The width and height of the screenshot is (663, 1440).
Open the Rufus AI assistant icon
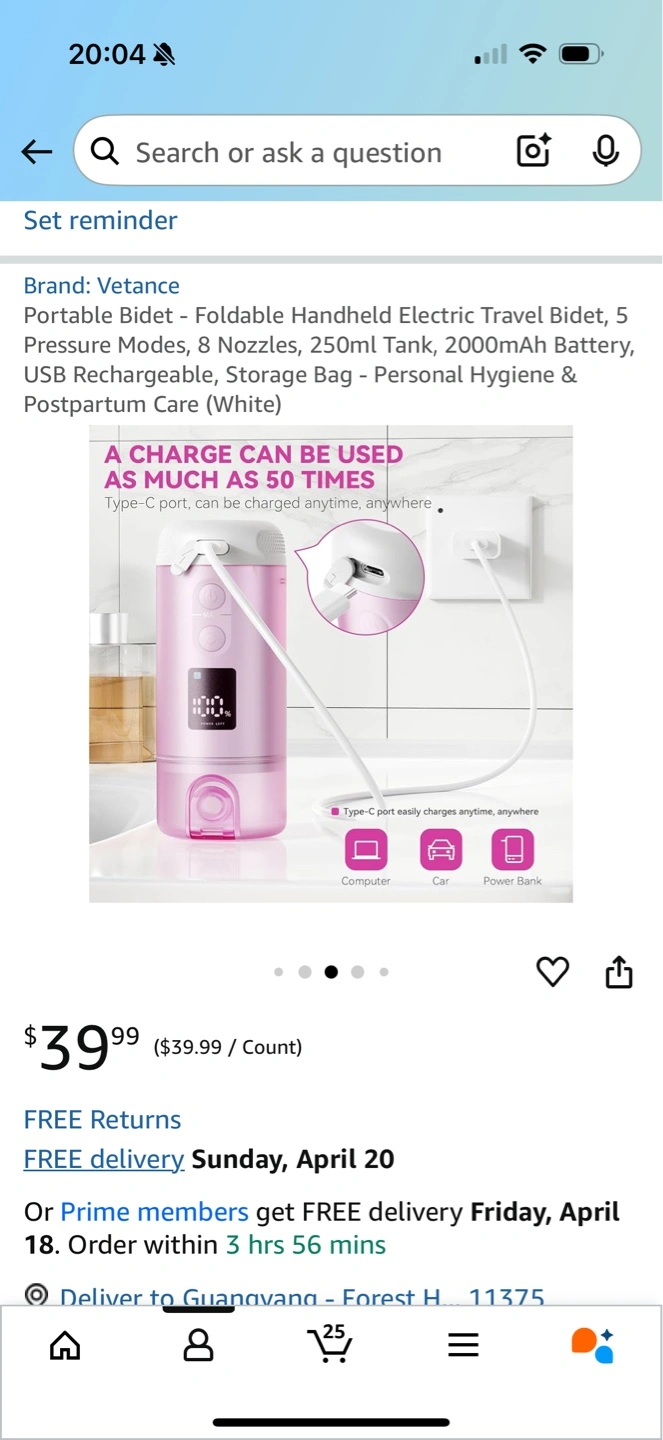point(592,1345)
